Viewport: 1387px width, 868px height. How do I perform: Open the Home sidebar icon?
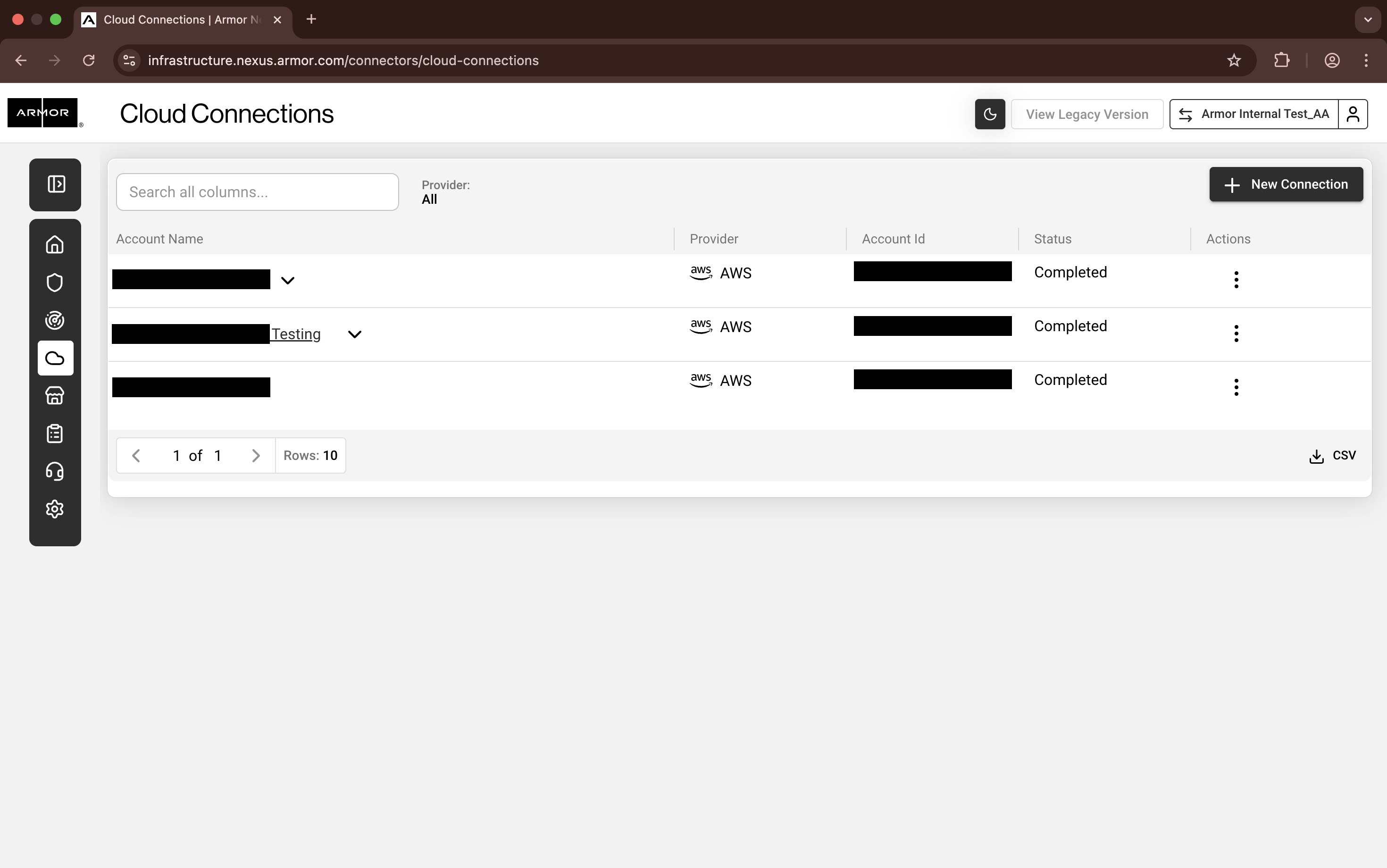[55, 244]
